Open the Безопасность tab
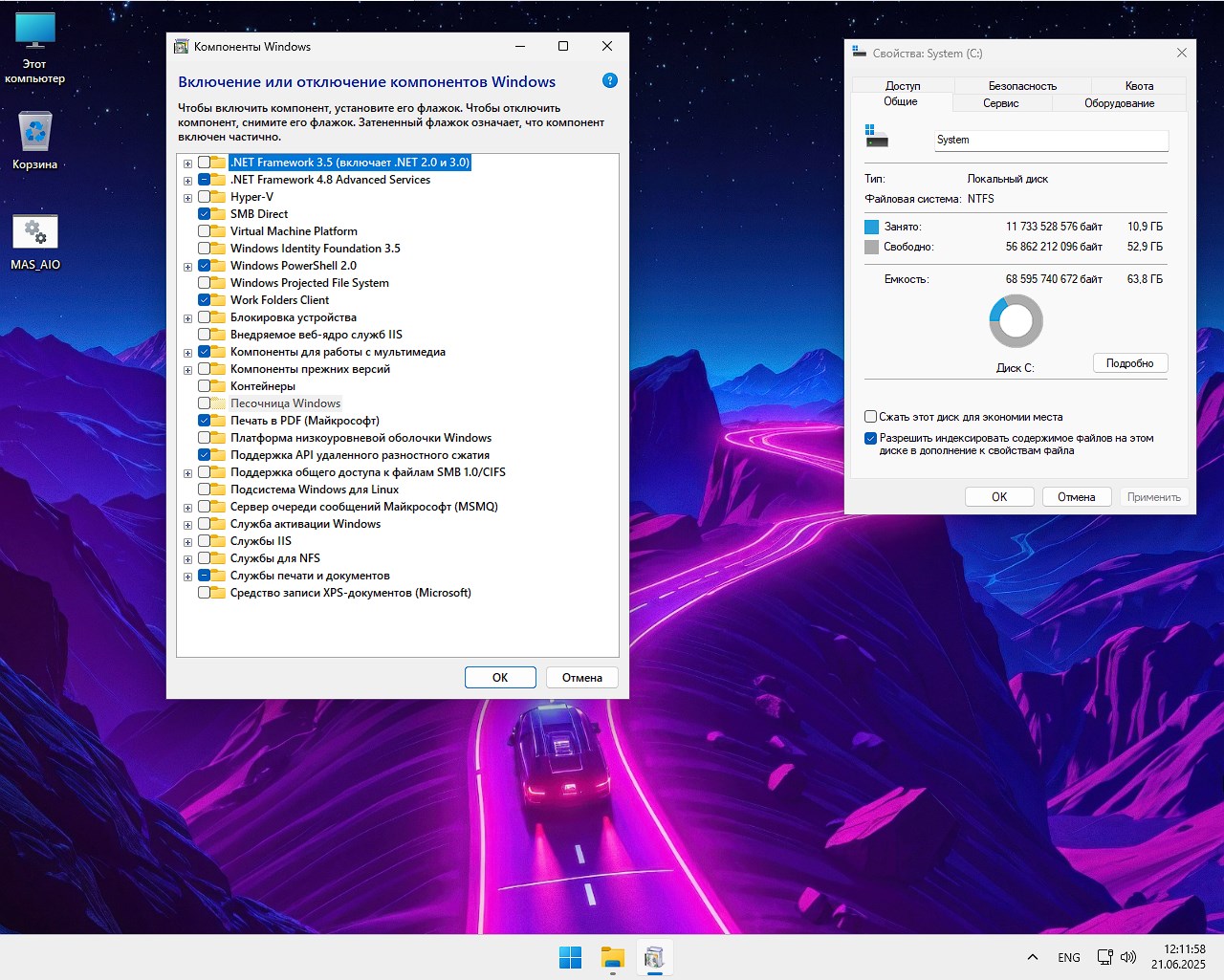 click(x=1021, y=85)
